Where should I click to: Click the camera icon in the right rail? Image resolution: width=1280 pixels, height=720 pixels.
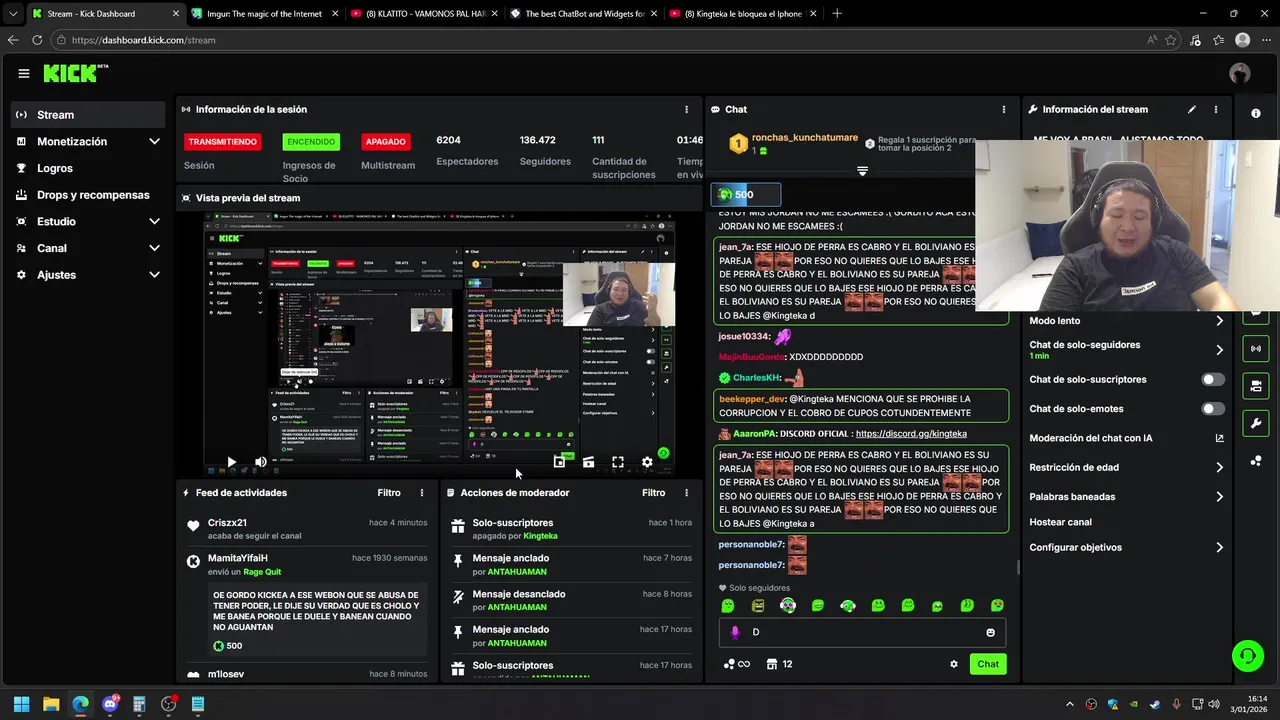1256,386
